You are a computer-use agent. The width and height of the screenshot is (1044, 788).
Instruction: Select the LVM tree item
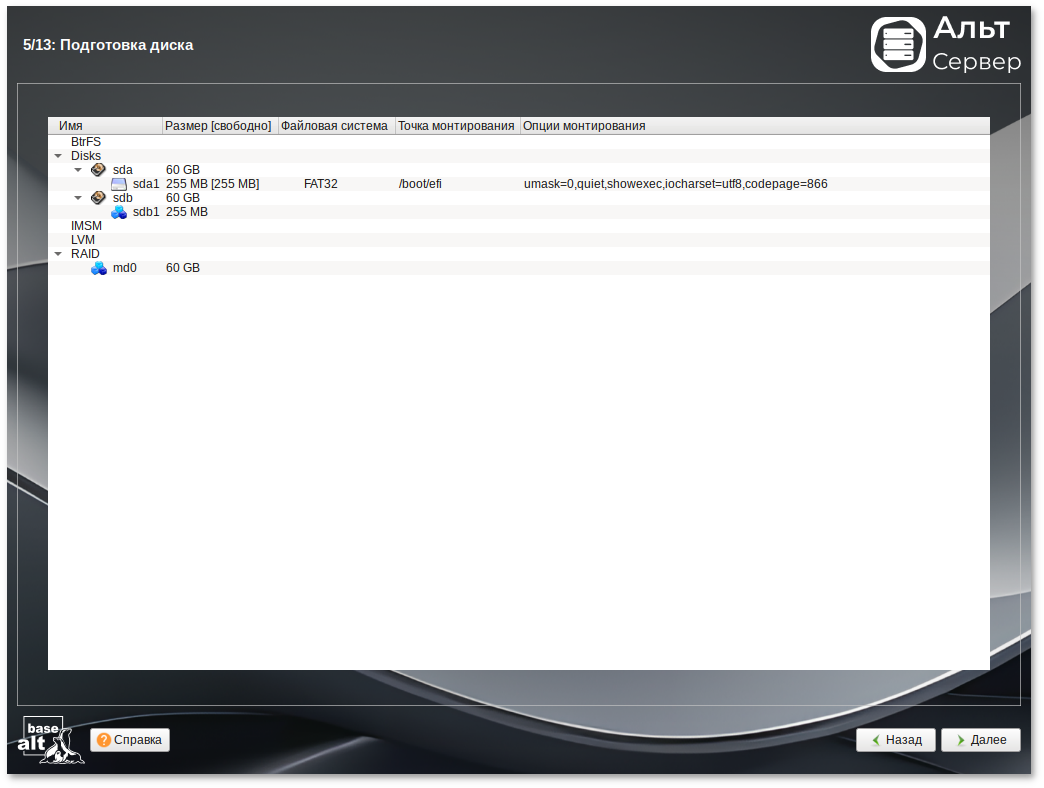pos(84,240)
